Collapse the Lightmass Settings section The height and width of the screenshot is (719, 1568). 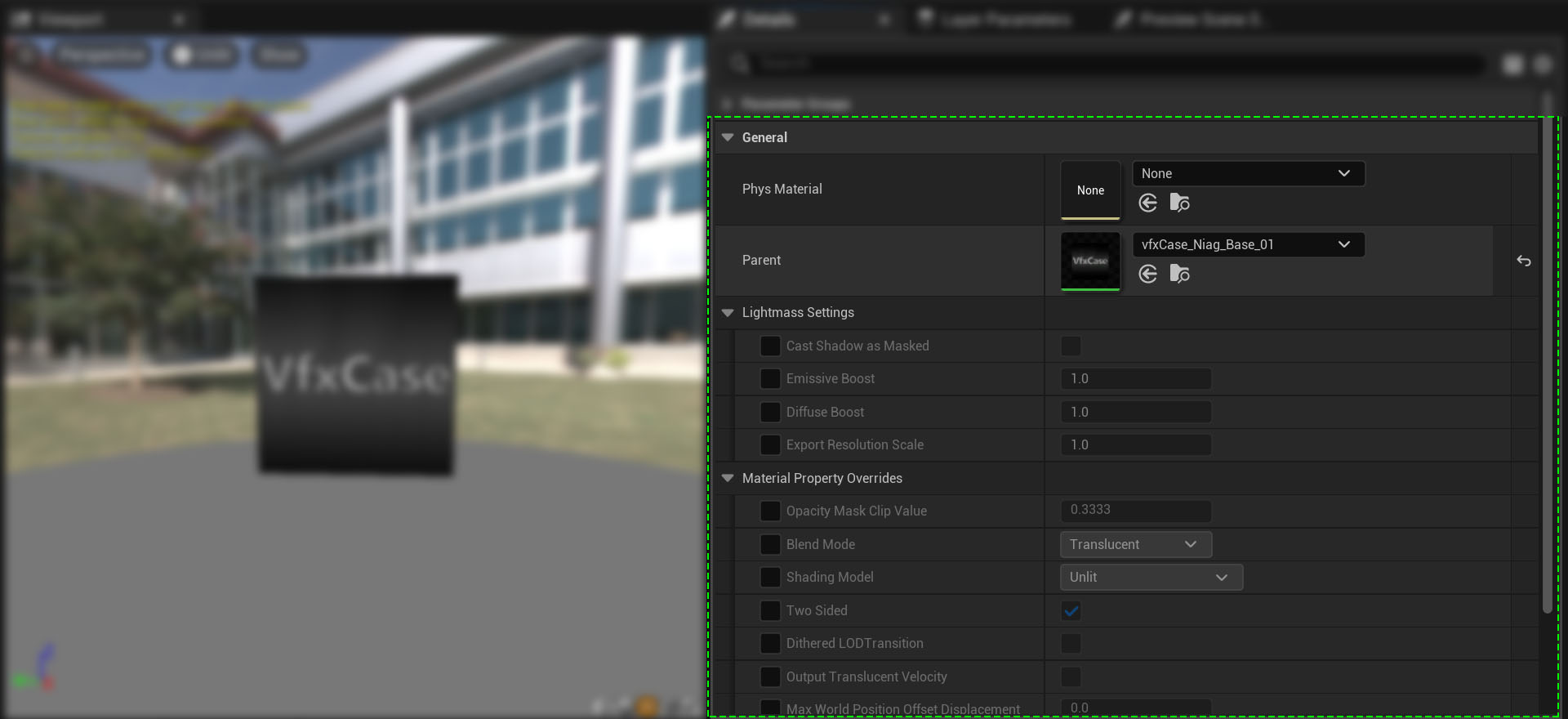pos(728,312)
